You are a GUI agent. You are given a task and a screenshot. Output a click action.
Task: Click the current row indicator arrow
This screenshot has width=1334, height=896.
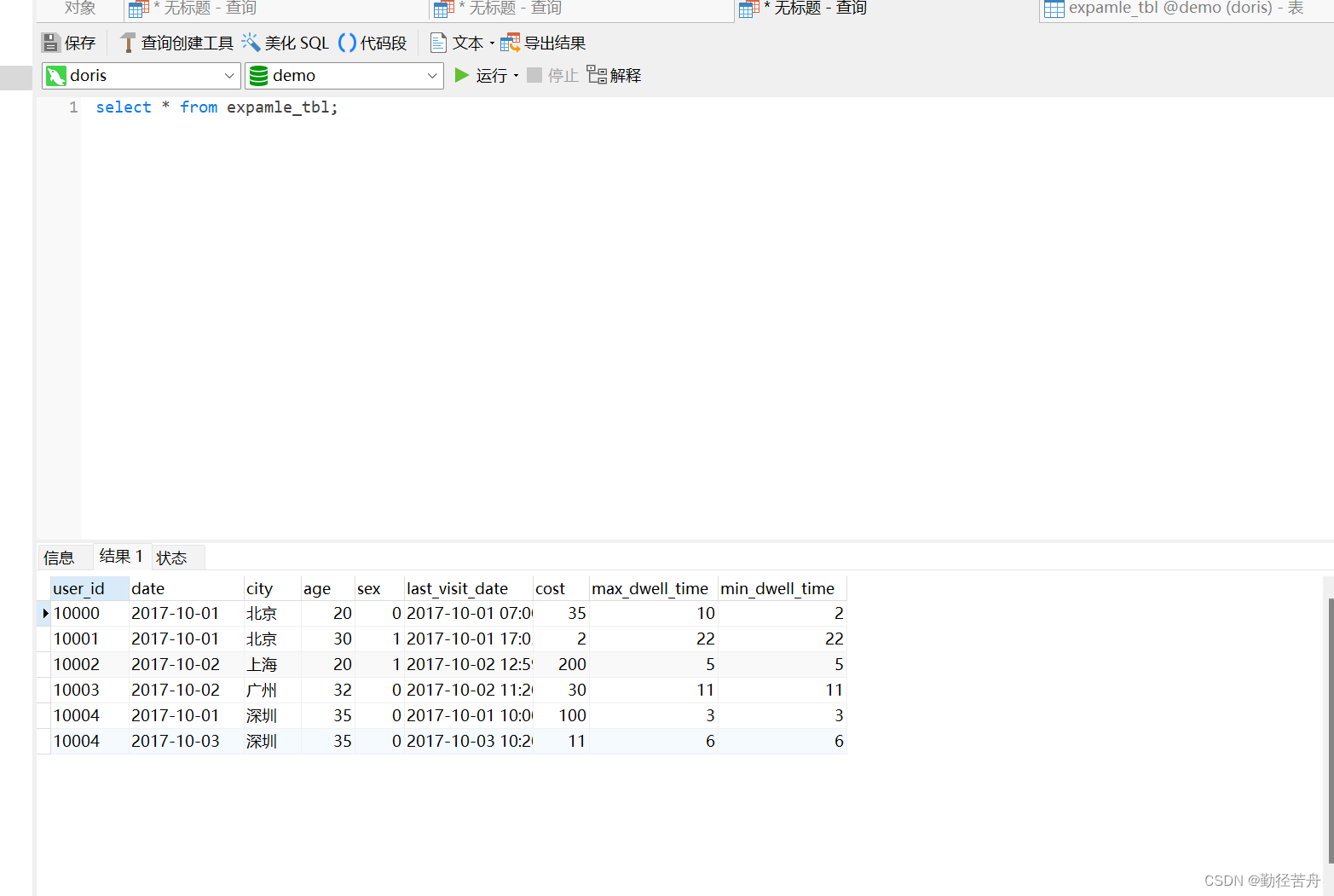44,613
